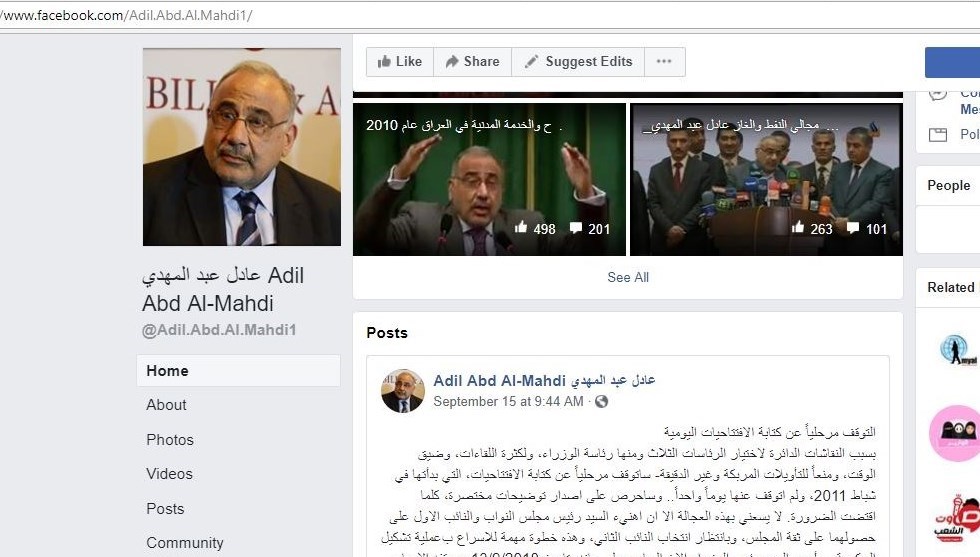Open the large profile picture
Image resolution: width=980 pixels, height=557 pixels.
pyautogui.click(x=242, y=147)
